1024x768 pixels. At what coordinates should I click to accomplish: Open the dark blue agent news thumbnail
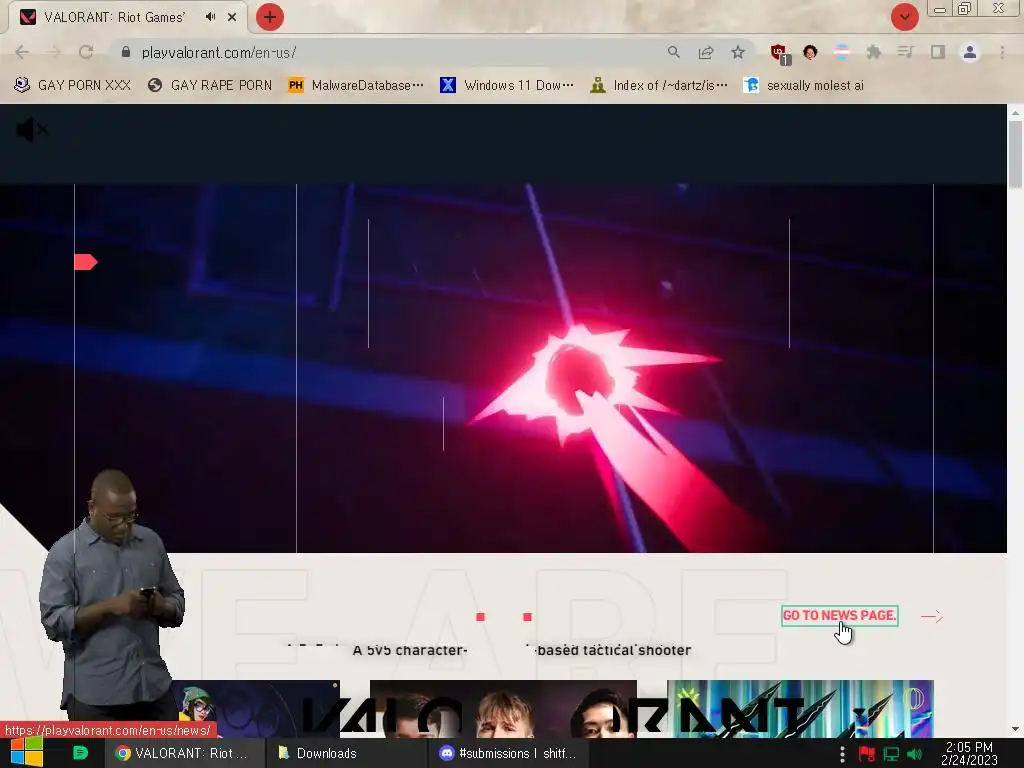(255, 709)
